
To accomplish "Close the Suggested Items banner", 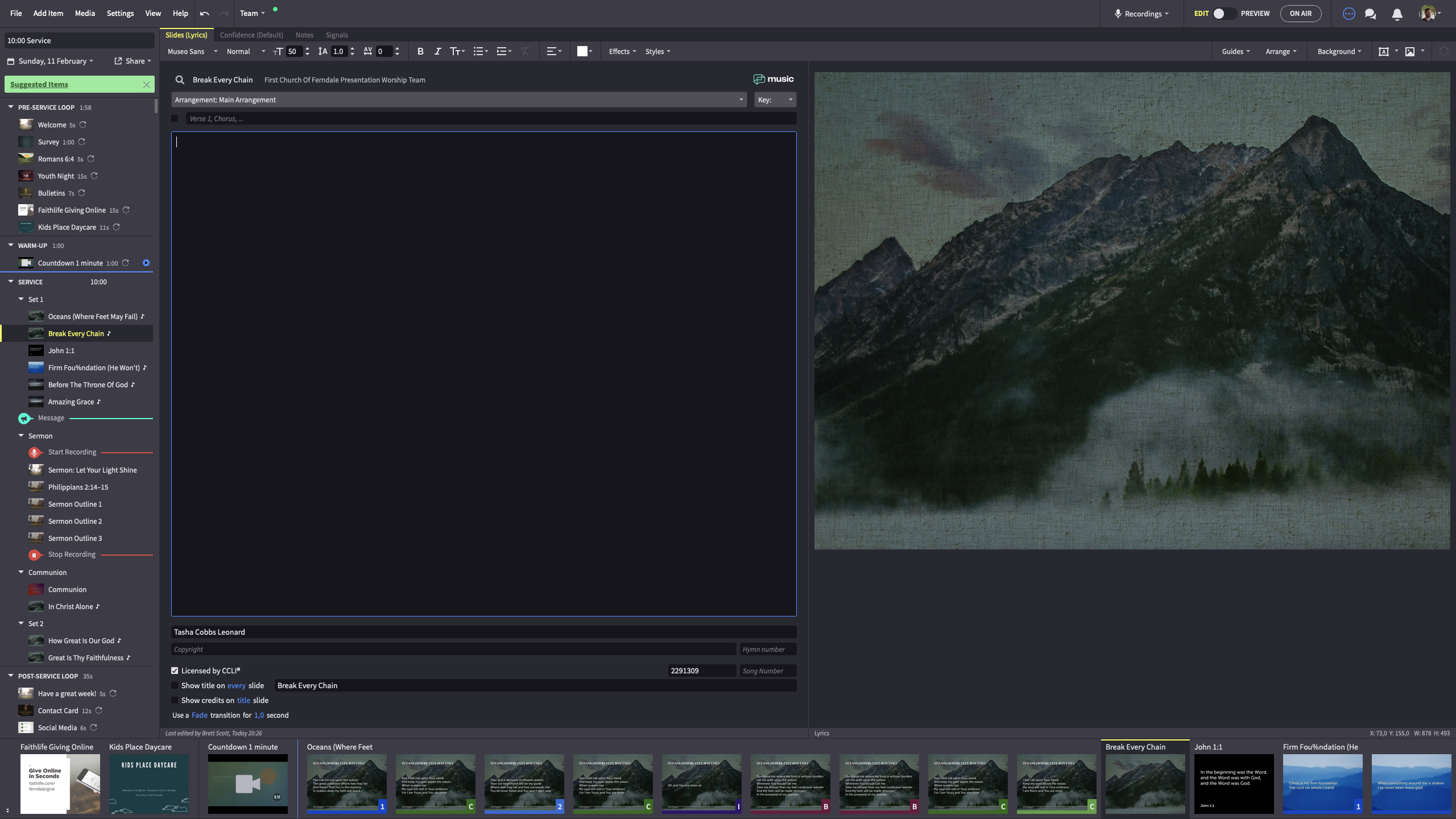I will pos(146,84).
